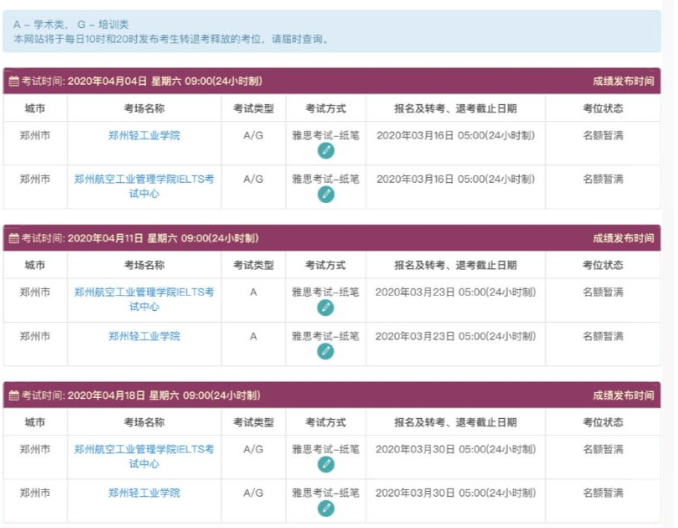Click deadline 2020年03月30日 05:00 for 郑州航空工业管理学院
Screen dimensions: 678x528
pyautogui.click(x=456, y=449)
